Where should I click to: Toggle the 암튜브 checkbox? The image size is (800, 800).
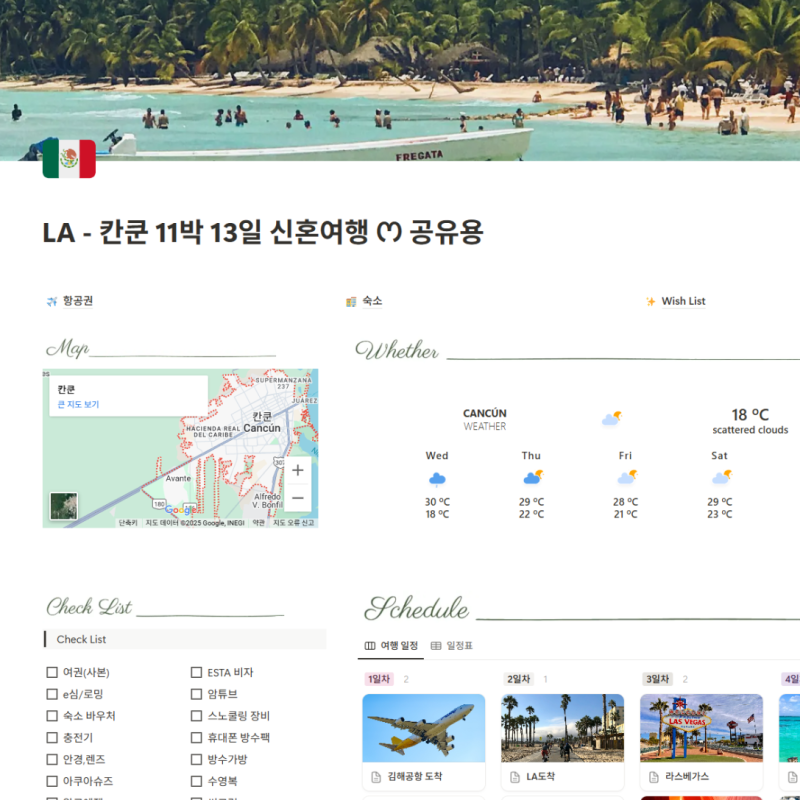coord(196,694)
